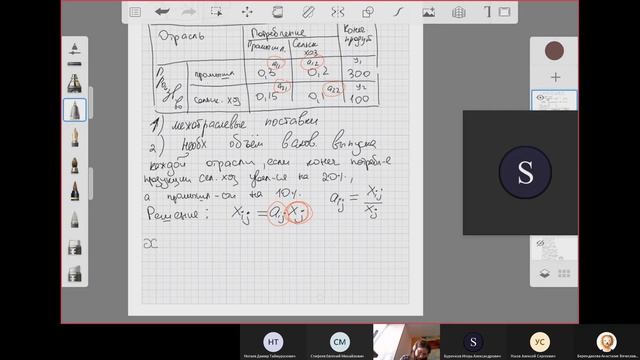This screenshot has height=360, width=640.
Task: Activate the Transform move tool
Action: 247,12
